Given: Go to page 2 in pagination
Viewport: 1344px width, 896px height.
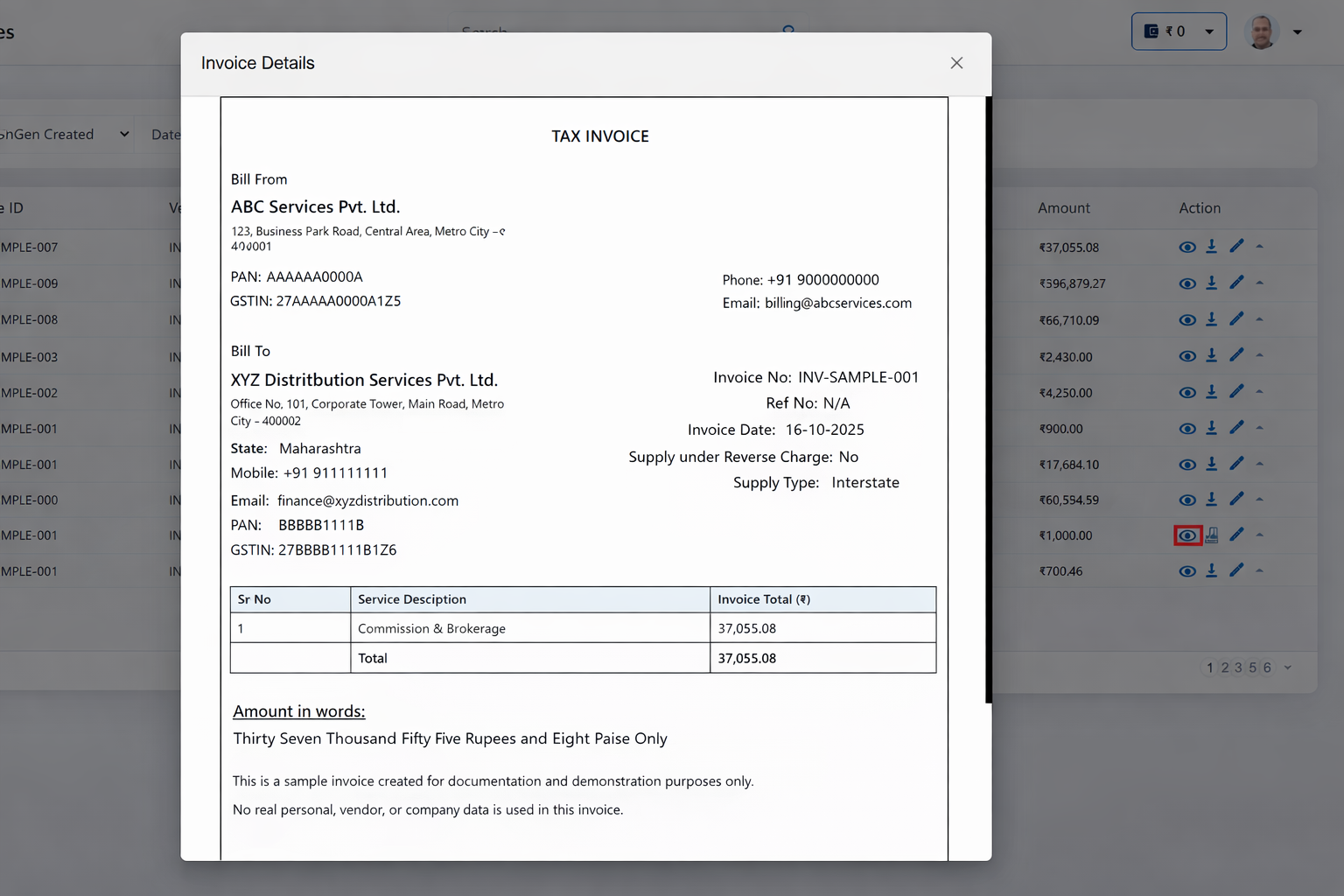Looking at the screenshot, I should coord(1225,668).
